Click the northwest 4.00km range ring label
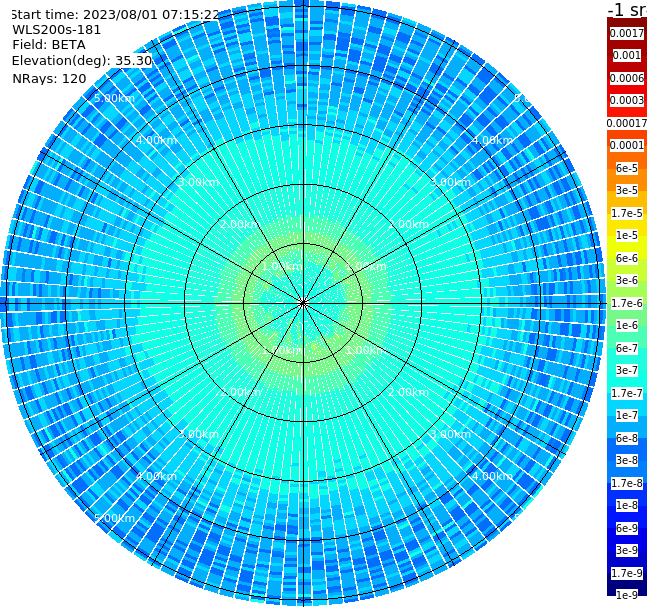 pyautogui.click(x=156, y=140)
